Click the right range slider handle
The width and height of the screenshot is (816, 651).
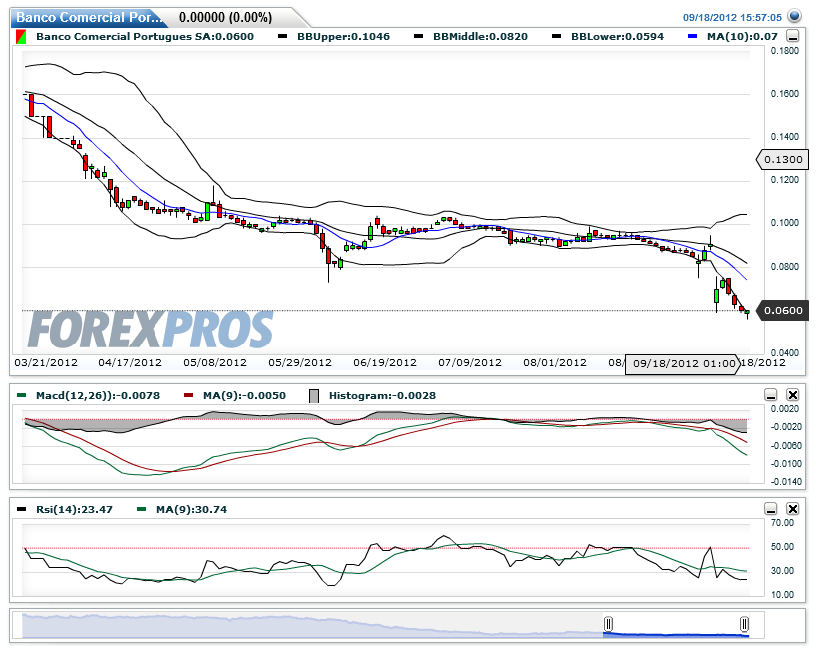pyautogui.click(x=744, y=623)
